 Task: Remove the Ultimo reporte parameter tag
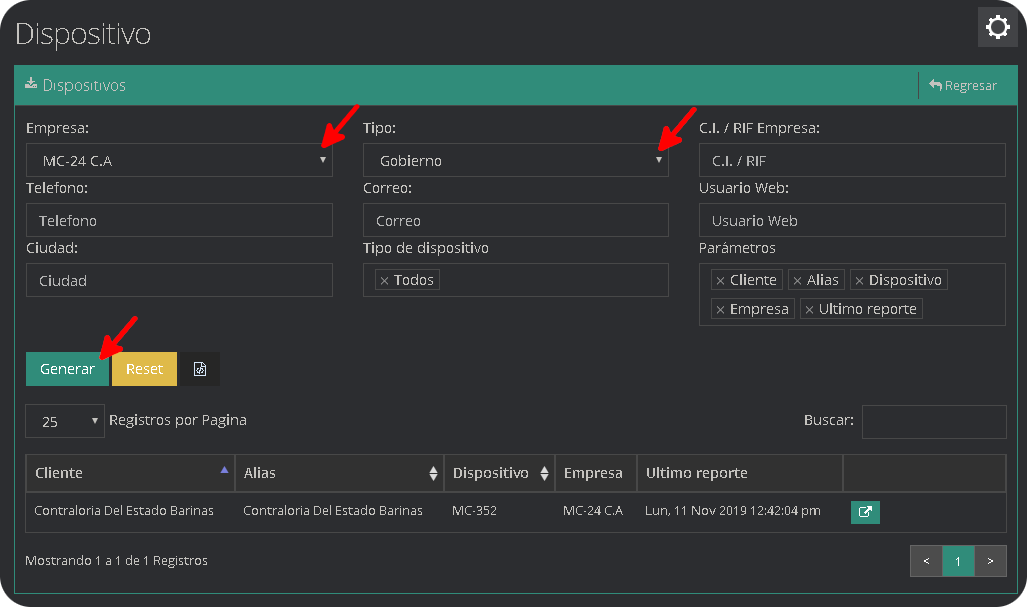click(x=809, y=310)
